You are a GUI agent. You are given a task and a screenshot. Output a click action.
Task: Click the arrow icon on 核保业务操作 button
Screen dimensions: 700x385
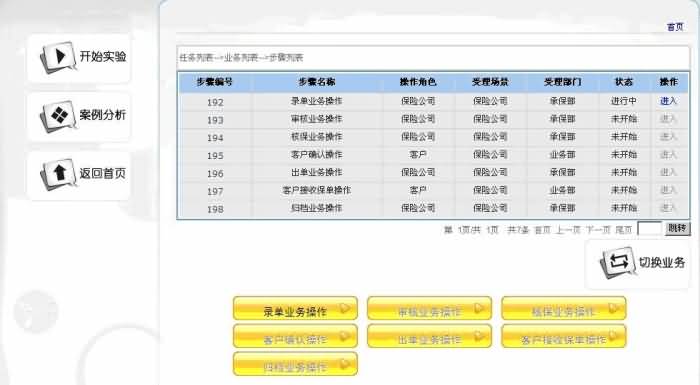click(x=613, y=308)
